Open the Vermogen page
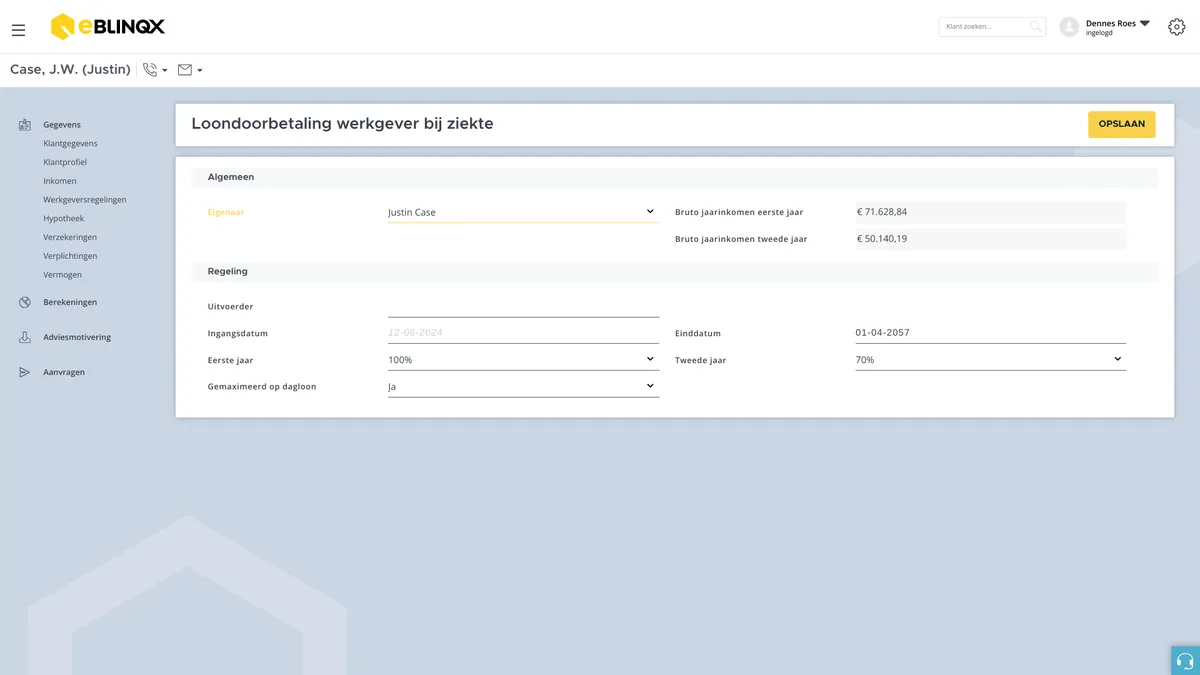 pyautogui.click(x=63, y=275)
